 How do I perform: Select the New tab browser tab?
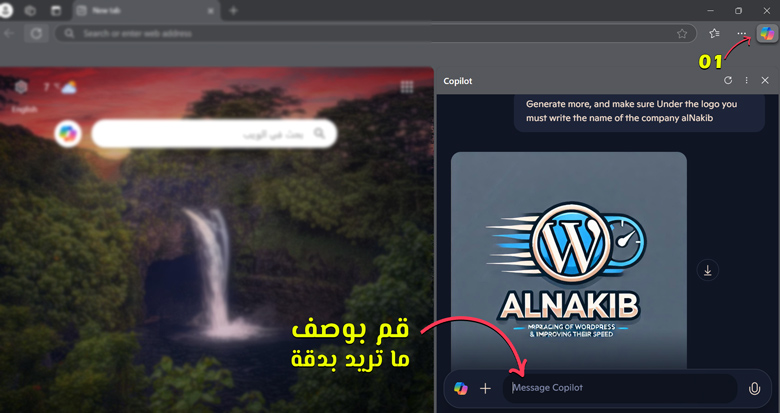(x=146, y=10)
